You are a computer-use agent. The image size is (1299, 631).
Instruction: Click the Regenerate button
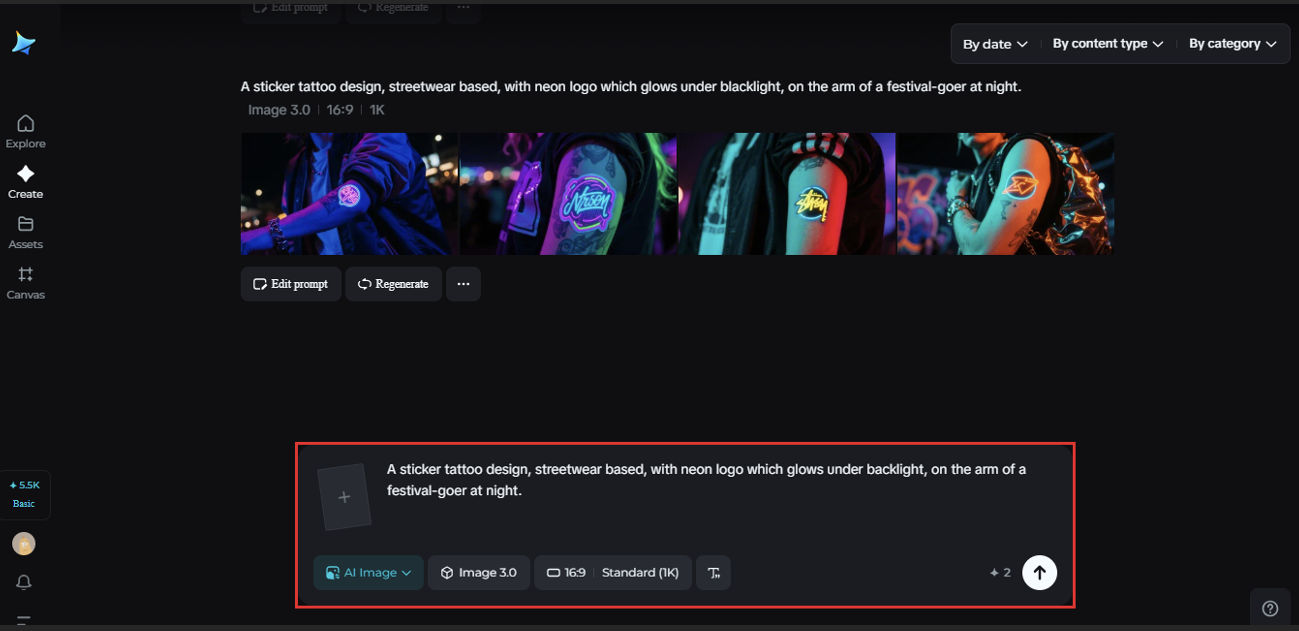pos(393,284)
